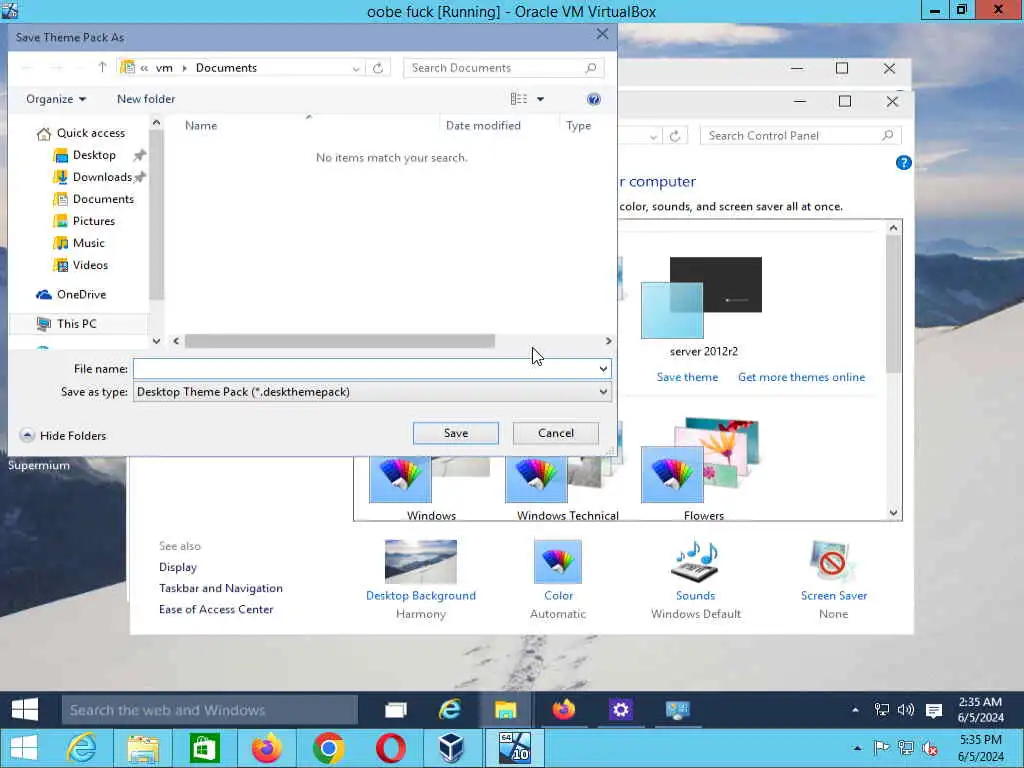The width and height of the screenshot is (1024, 768).
Task: Open the Sounds settings icon
Action: [x=696, y=562]
